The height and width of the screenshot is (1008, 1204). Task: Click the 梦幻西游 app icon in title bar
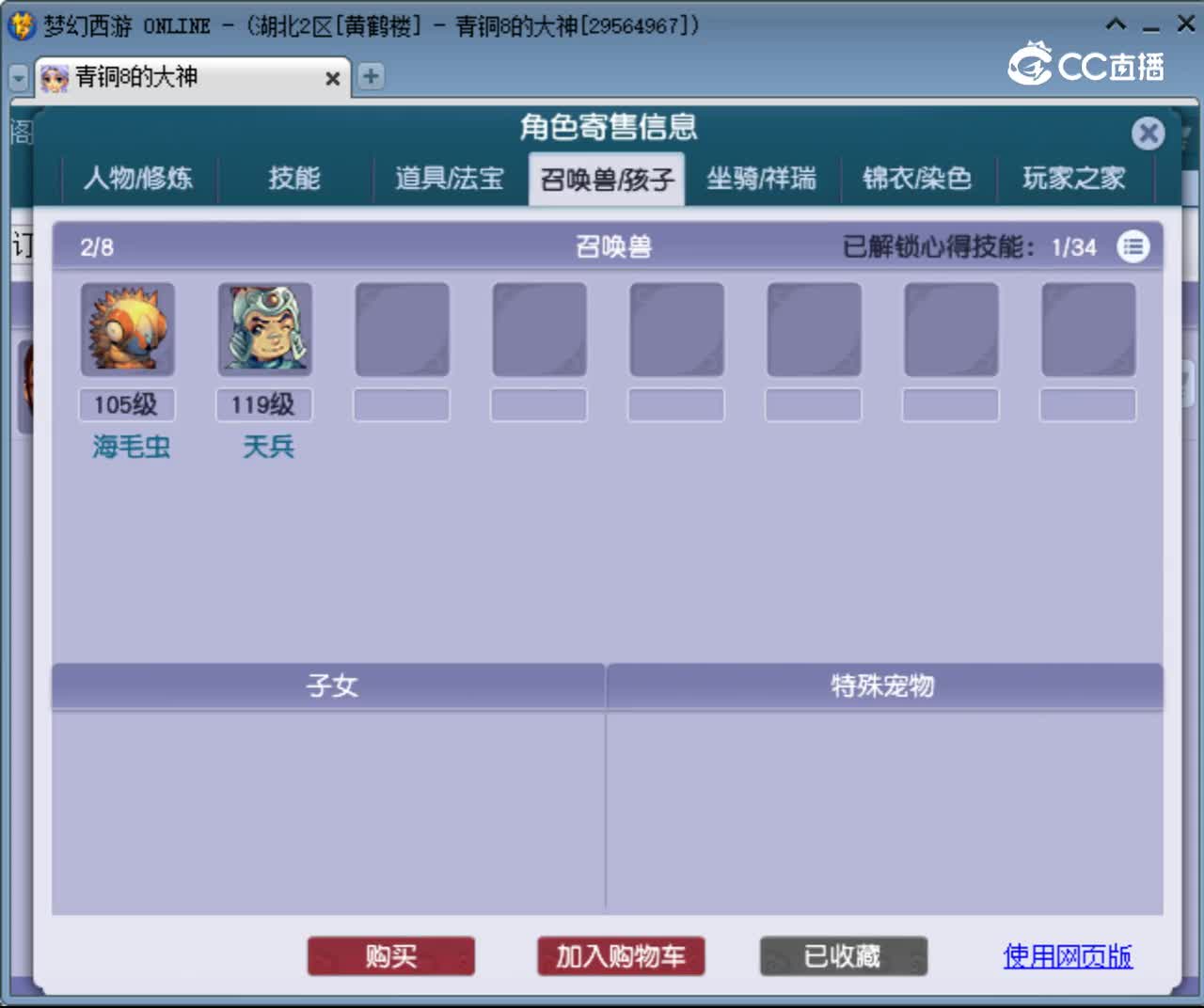tap(21, 25)
